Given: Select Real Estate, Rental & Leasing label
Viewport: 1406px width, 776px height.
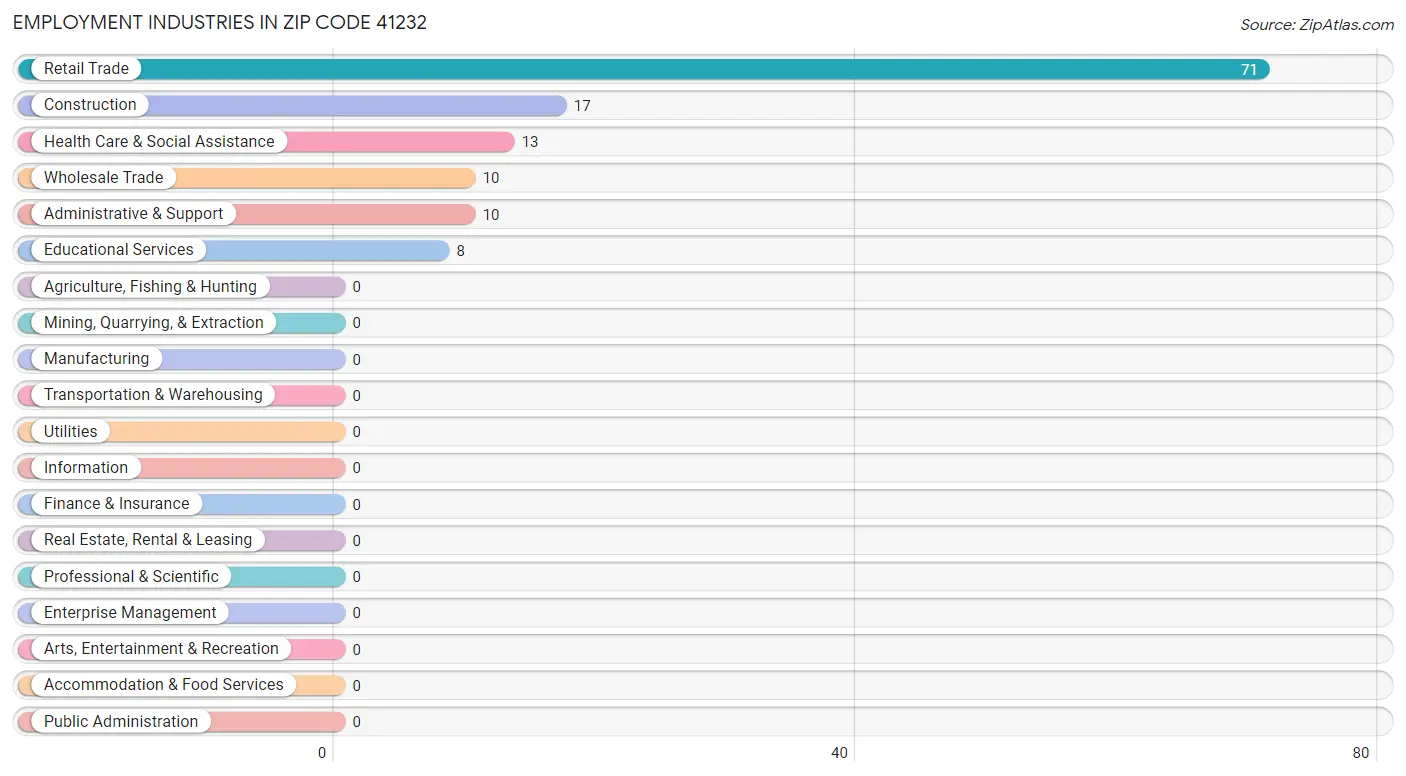Looking at the screenshot, I should point(148,540).
